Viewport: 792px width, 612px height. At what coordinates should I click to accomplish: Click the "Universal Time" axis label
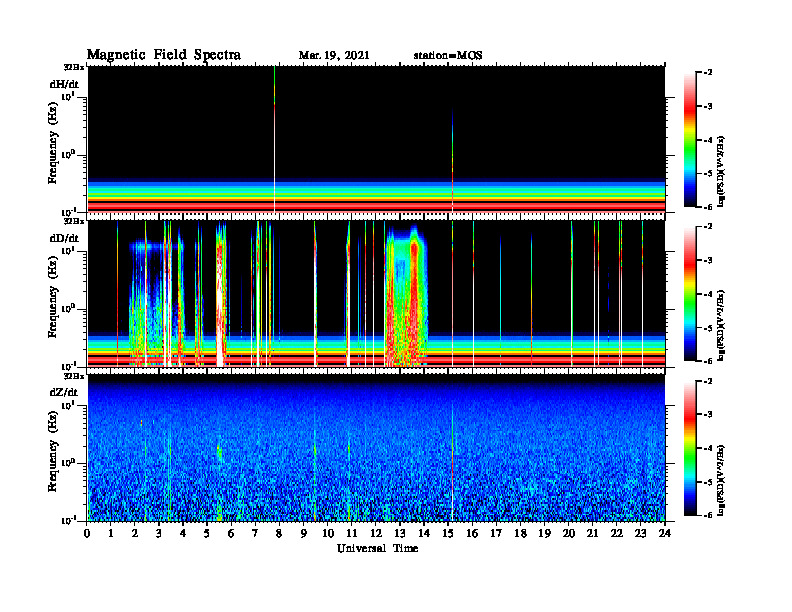point(377,548)
